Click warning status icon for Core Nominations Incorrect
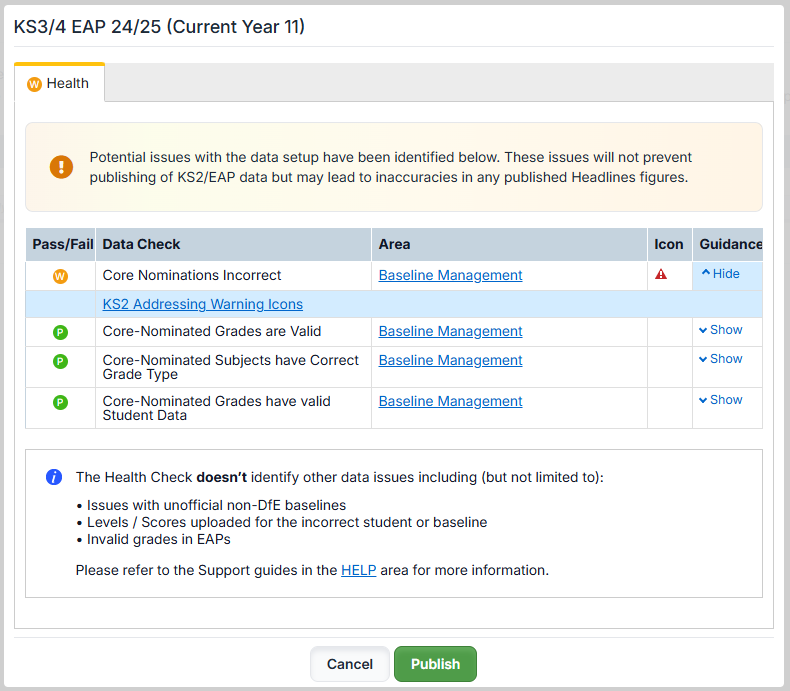790x691 pixels. [60, 276]
